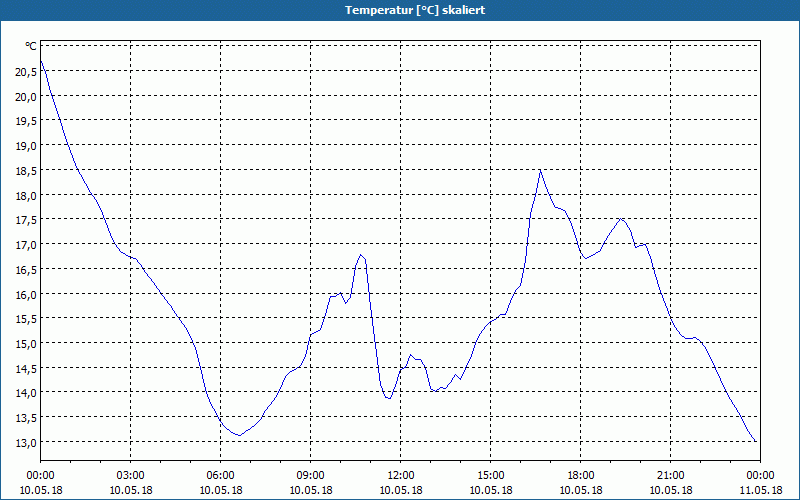The image size is (800, 500).
Task: Click the 10.05.18 date under 03:00
Action: 131,491
